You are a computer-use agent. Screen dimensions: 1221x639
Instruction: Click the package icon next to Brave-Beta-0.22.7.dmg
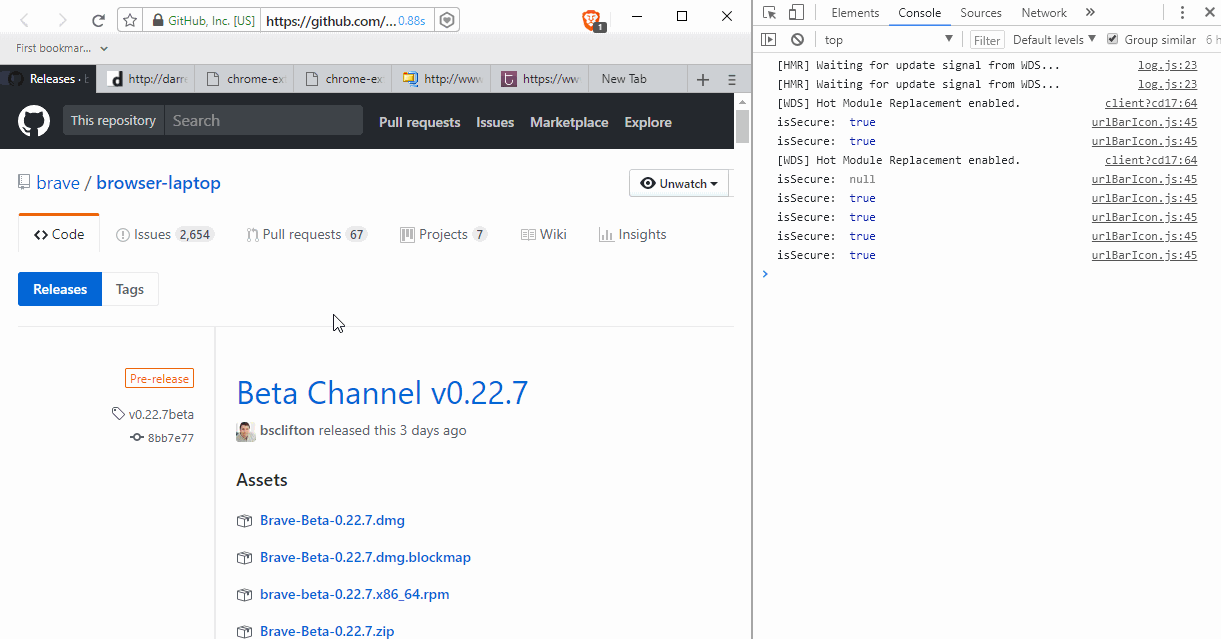244,521
